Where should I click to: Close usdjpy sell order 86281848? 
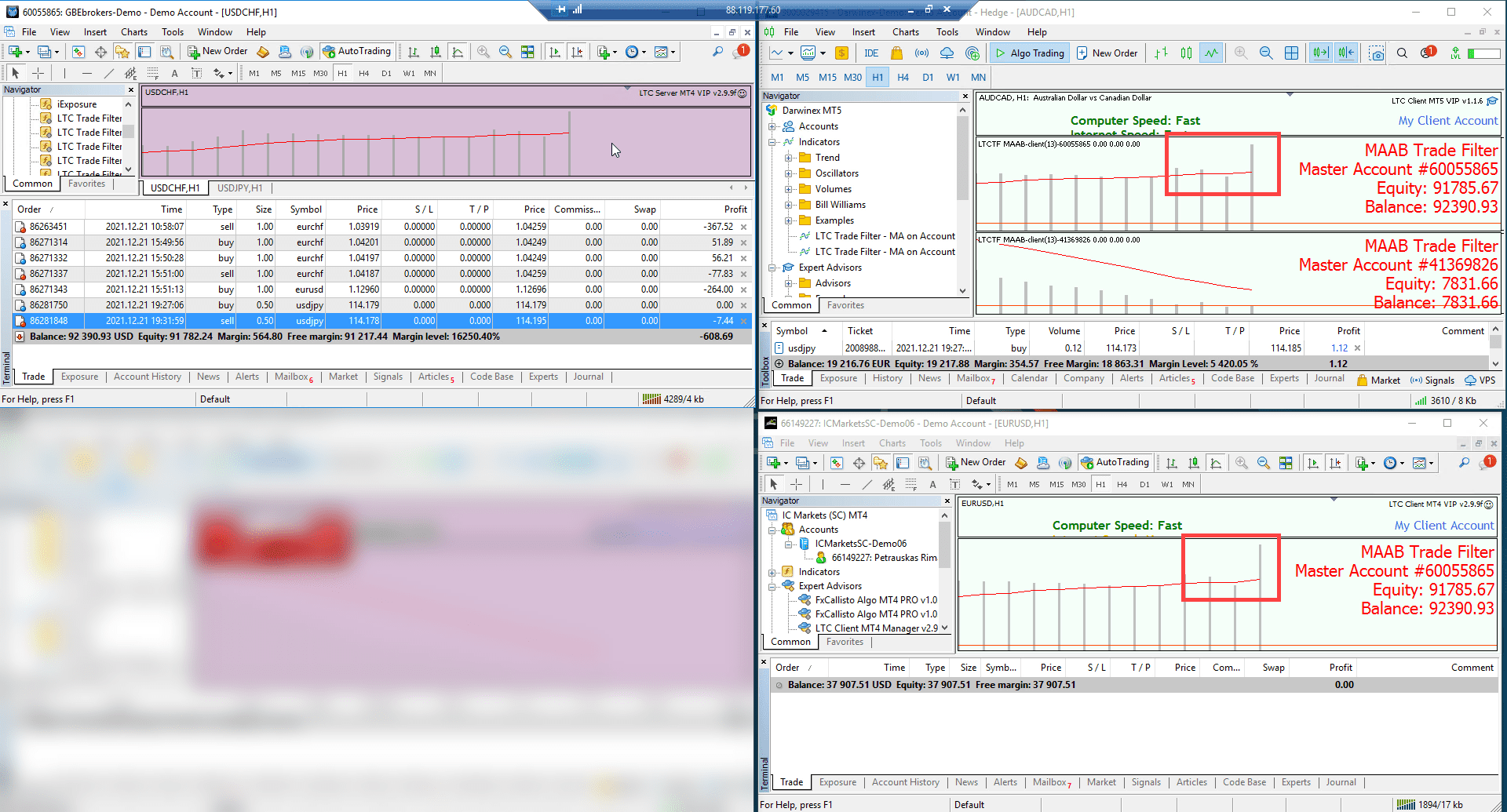(x=743, y=321)
